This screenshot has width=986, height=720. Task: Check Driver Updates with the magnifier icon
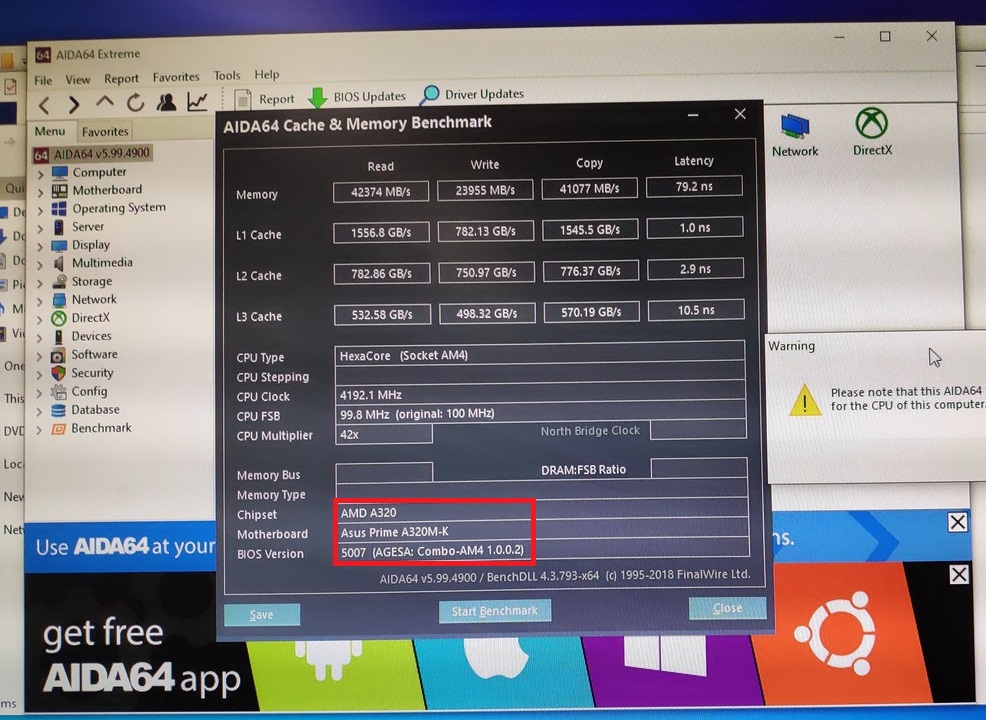click(430, 94)
